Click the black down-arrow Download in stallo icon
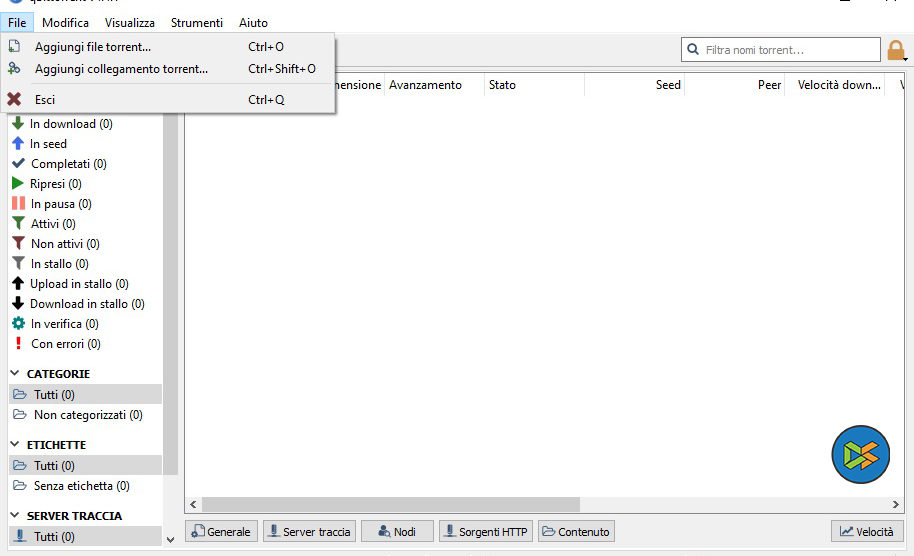Screen dimensions: 914x556 click(18, 303)
